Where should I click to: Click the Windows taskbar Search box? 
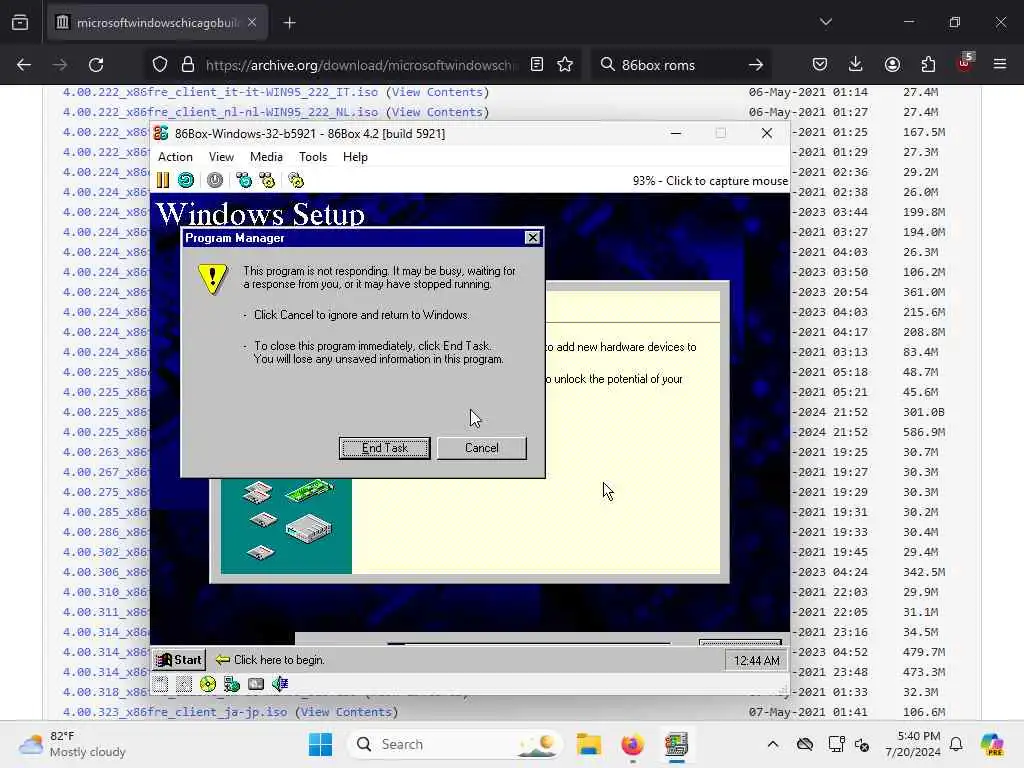(455, 744)
